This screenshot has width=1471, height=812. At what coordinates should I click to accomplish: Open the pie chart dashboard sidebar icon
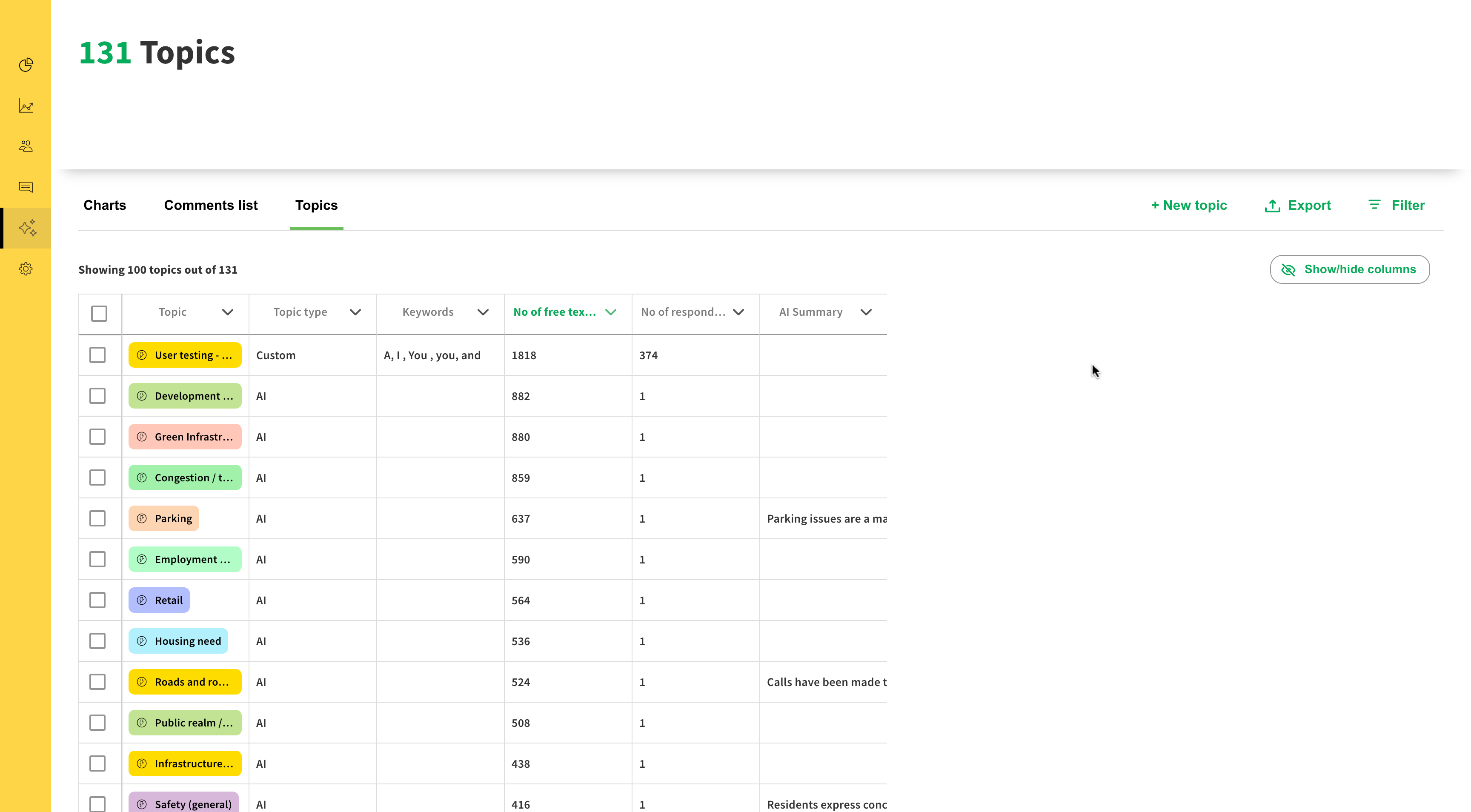26,65
